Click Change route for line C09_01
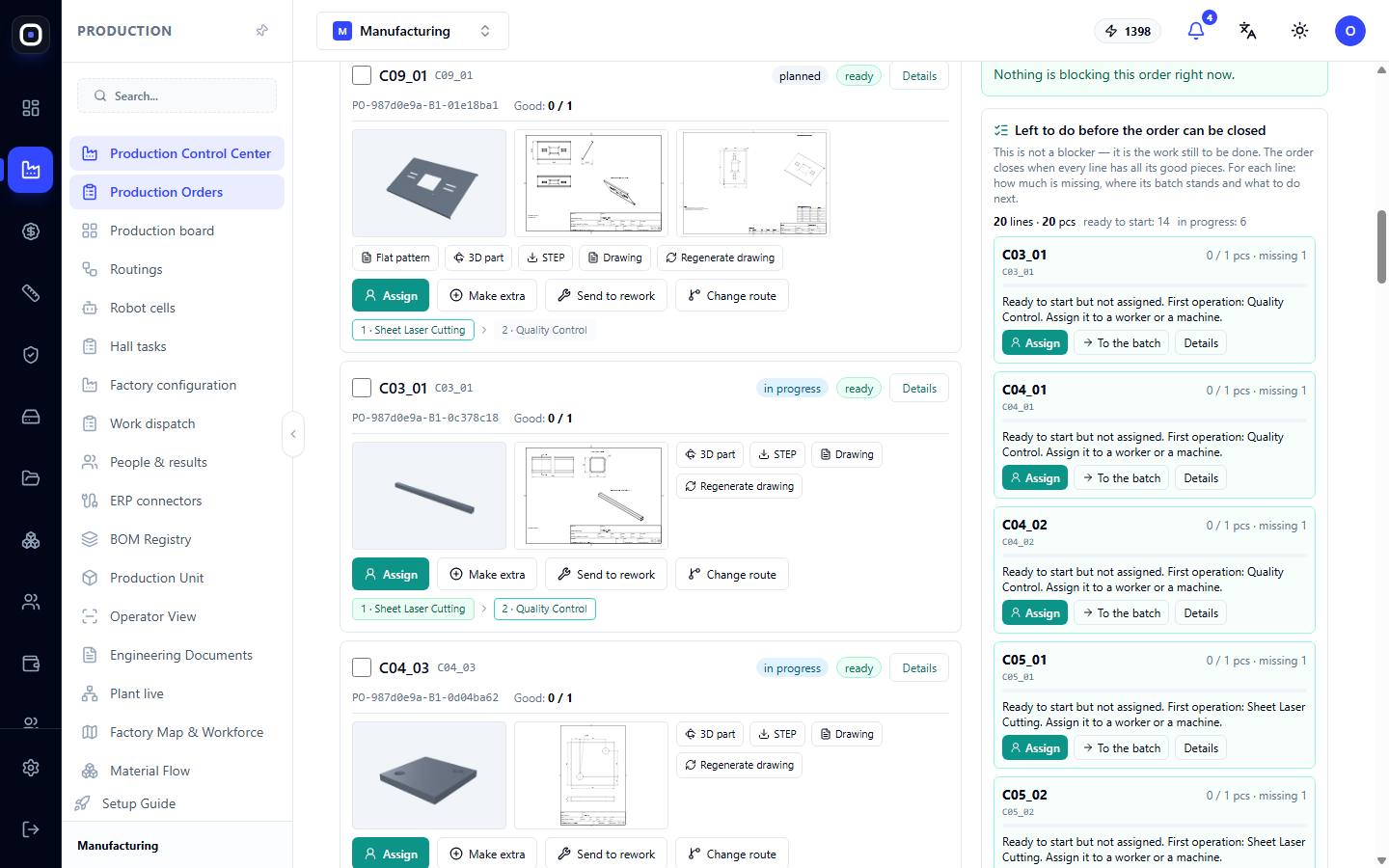This screenshot has width=1389, height=868. (732, 296)
